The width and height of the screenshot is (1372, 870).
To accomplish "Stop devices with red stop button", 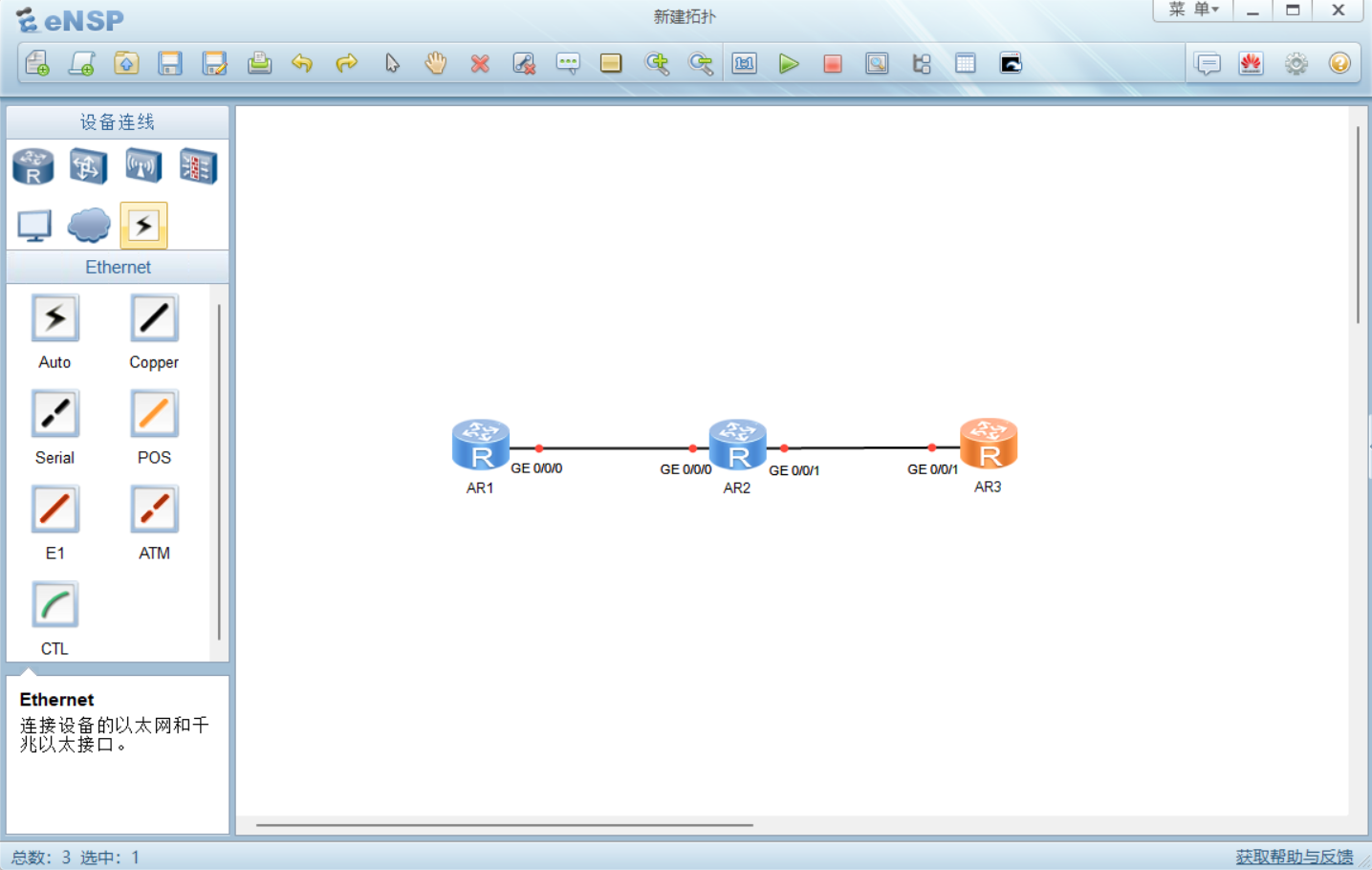I will (x=833, y=64).
